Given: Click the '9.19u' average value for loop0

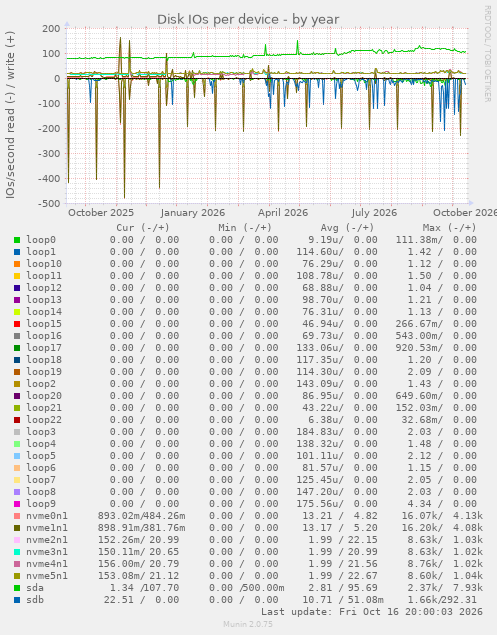Looking at the screenshot, I should [x=325, y=240].
